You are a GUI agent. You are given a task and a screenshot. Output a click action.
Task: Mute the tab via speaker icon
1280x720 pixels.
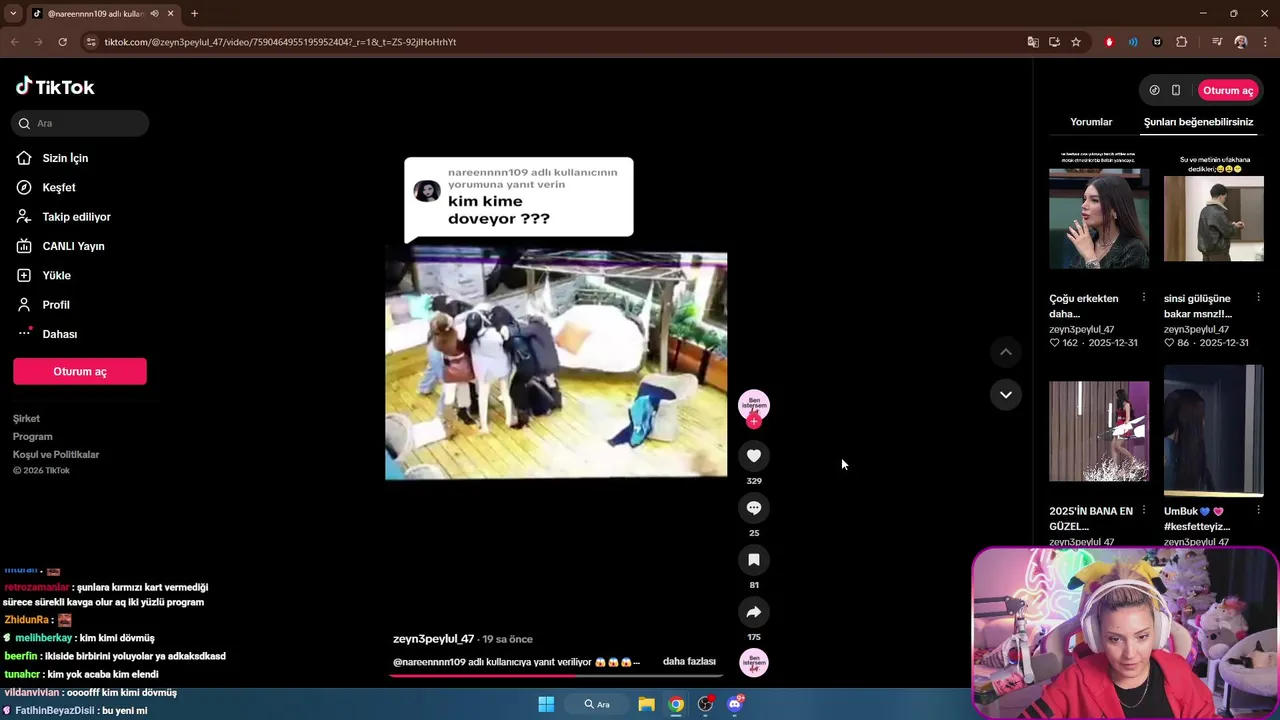[x=154, y=13]
